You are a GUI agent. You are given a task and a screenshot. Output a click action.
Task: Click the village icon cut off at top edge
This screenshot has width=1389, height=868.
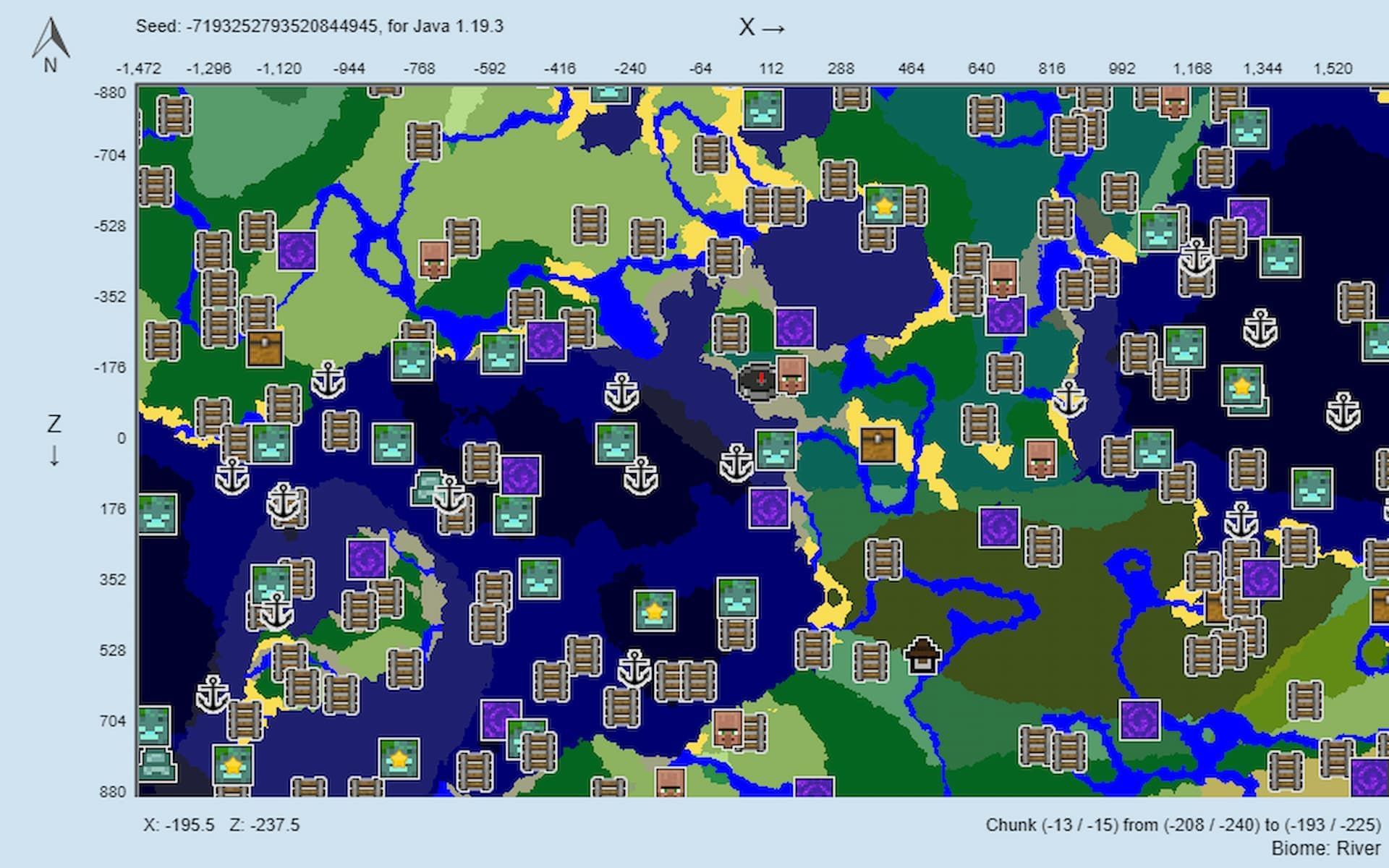tap(1175, 101)
